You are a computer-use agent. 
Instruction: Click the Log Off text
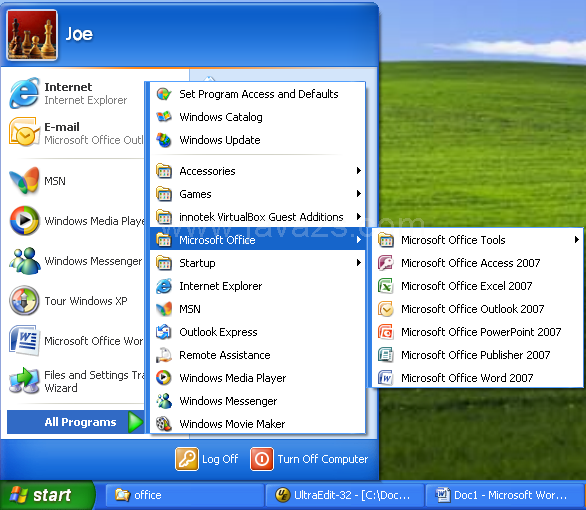(220, 459)
